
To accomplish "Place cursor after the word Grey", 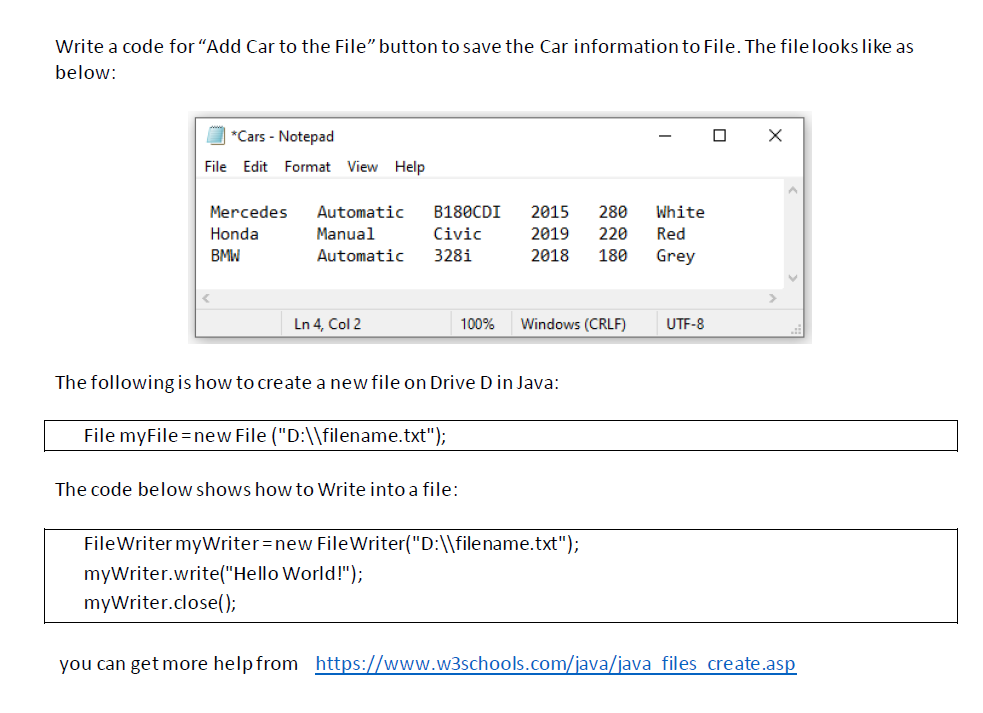I will (x=698, y=256).
